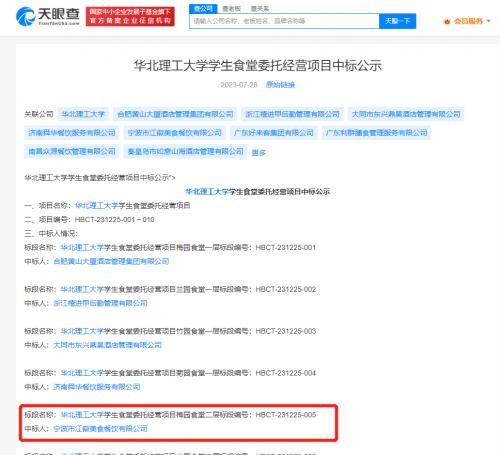The height and width of the screenshot is (455, 500).
Task: Open winning bidder link 浙江穗进甲后勤管理有限公司
Action: point(100,303)
